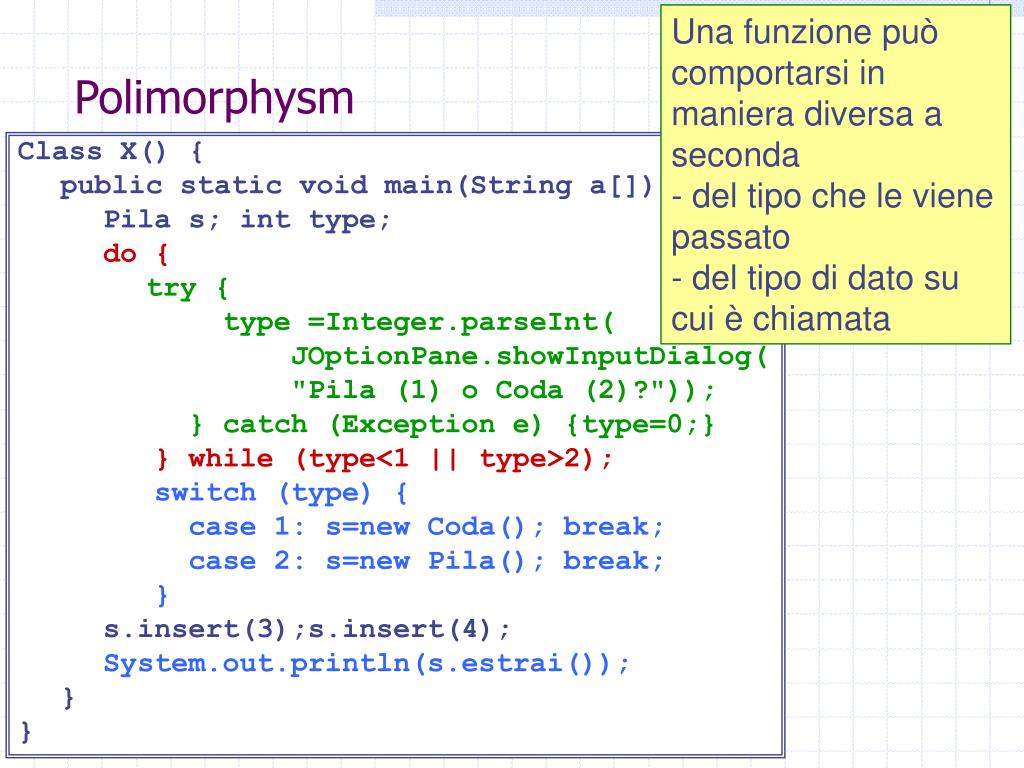Click the "switch (type) {" line
Screen dimensions: 1024x768
(x=281, y=492)
